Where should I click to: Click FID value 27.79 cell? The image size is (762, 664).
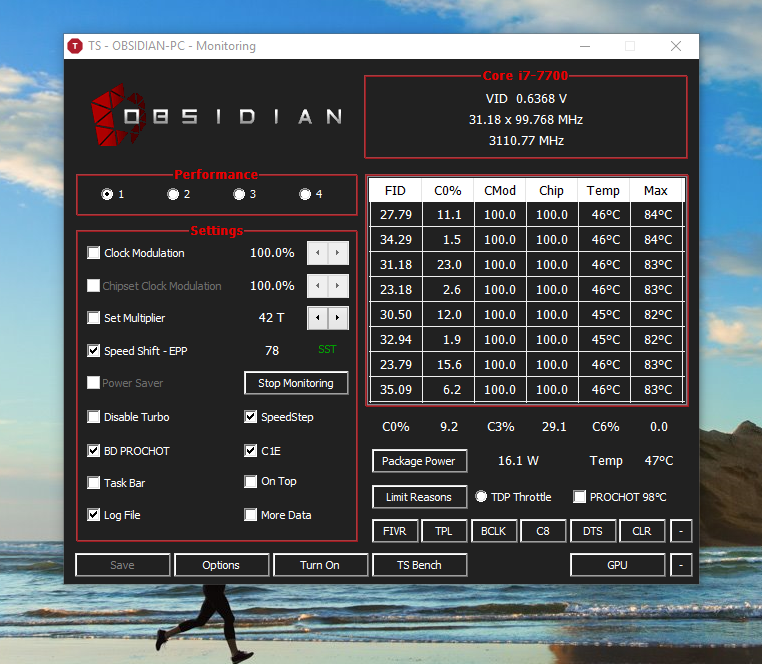click(396, 214)
